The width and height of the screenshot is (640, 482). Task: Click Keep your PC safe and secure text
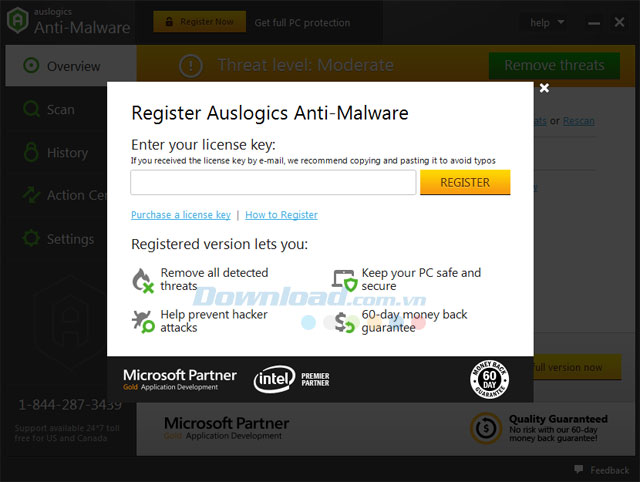point(421,279)
